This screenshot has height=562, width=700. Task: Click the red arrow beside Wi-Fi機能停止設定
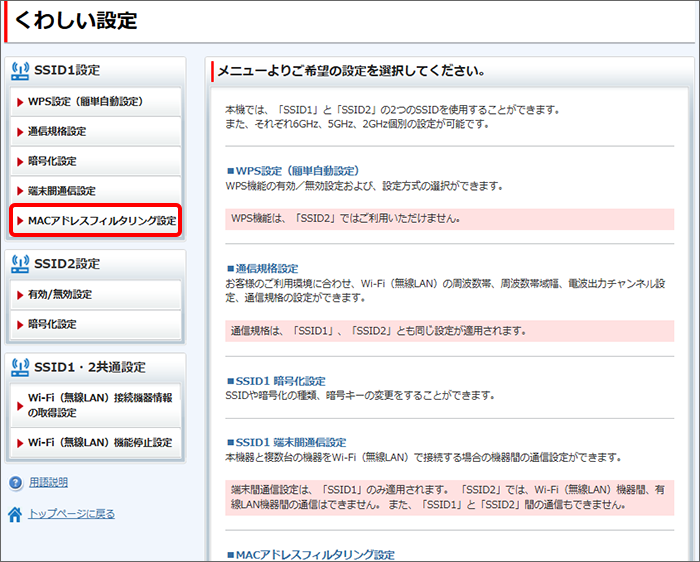tap(20, 443)
